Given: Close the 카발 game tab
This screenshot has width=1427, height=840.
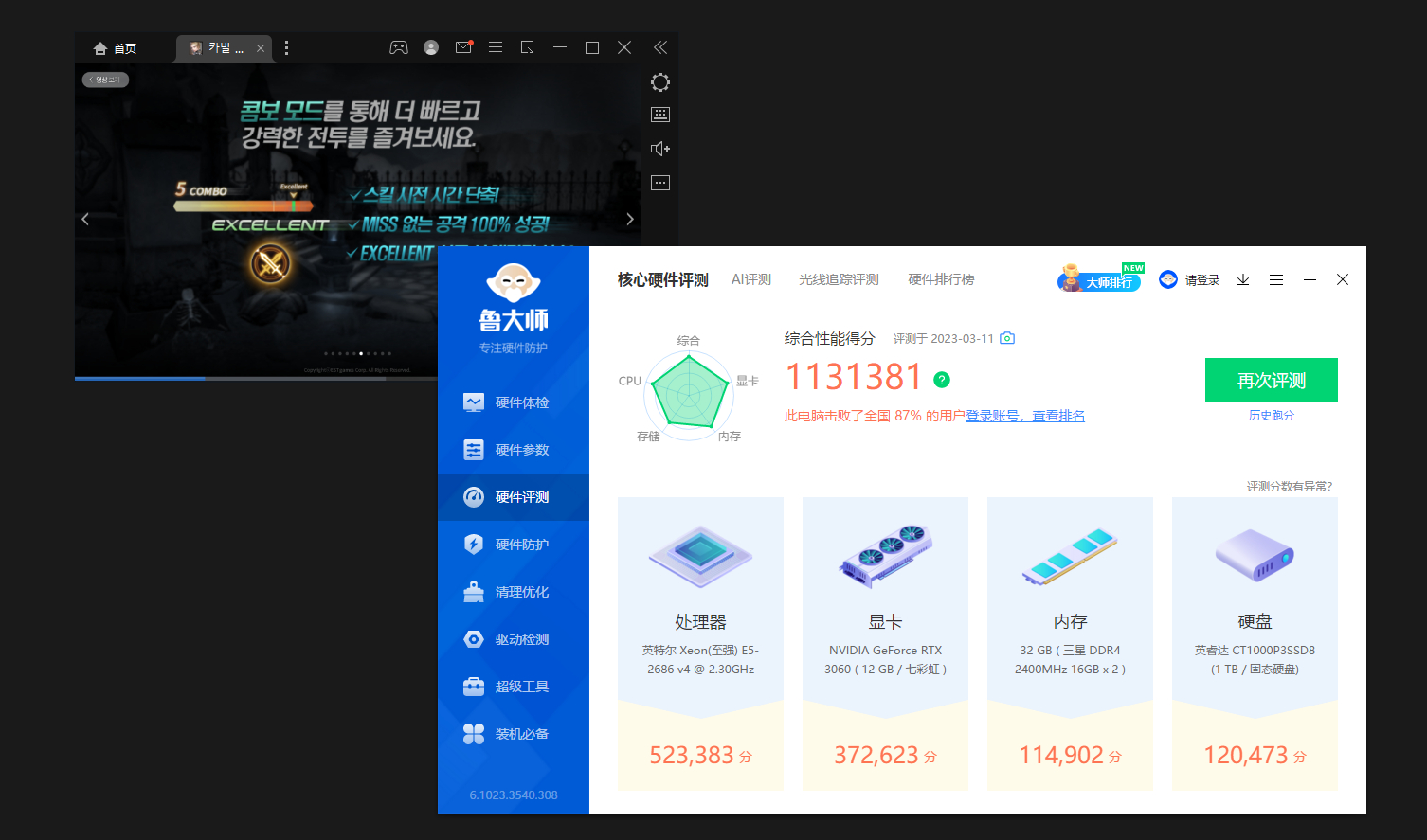Looking at the screenshot, I should (x=261, y=48).
